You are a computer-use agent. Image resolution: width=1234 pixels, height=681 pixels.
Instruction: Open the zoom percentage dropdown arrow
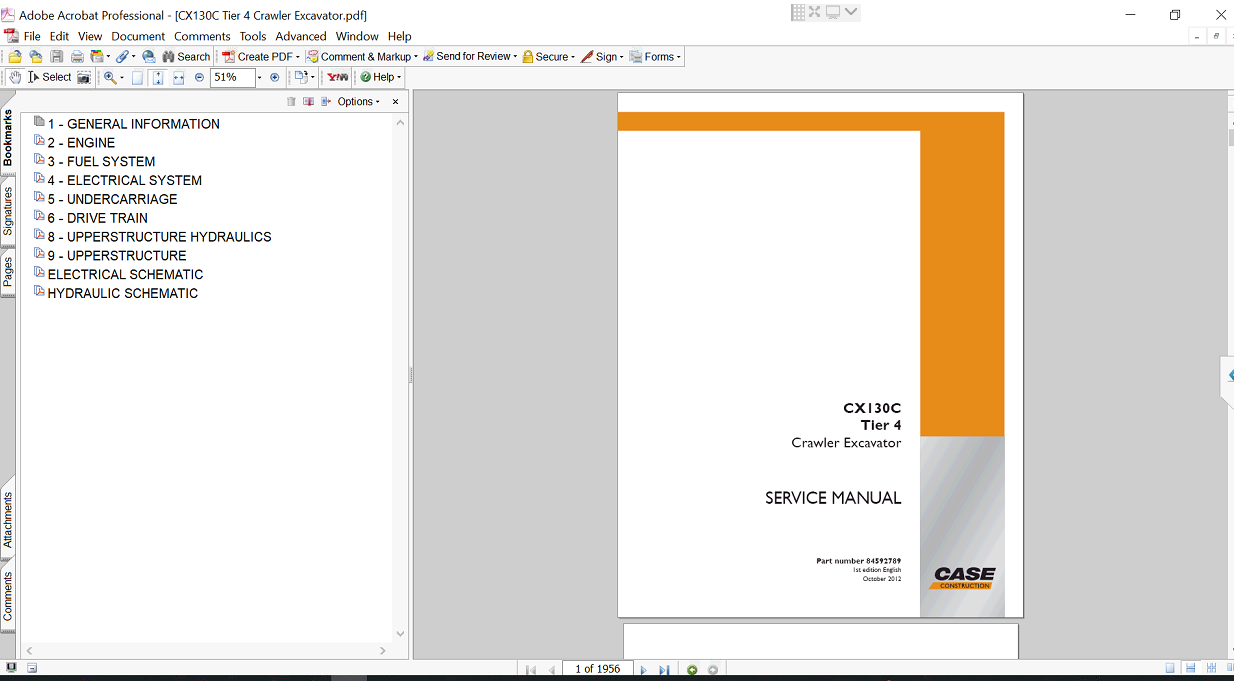tap(259, 77)
